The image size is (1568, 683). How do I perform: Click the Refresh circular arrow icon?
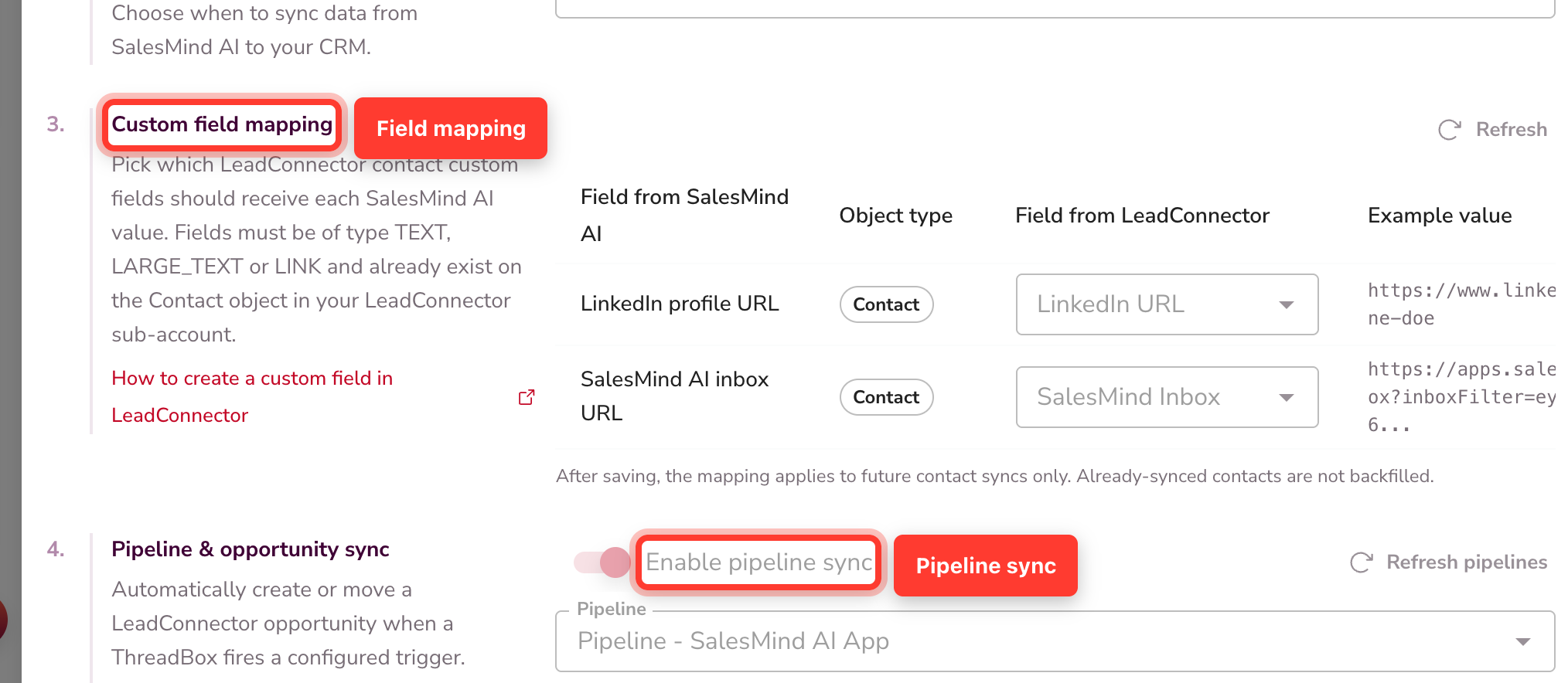(x=1449, y=130)
